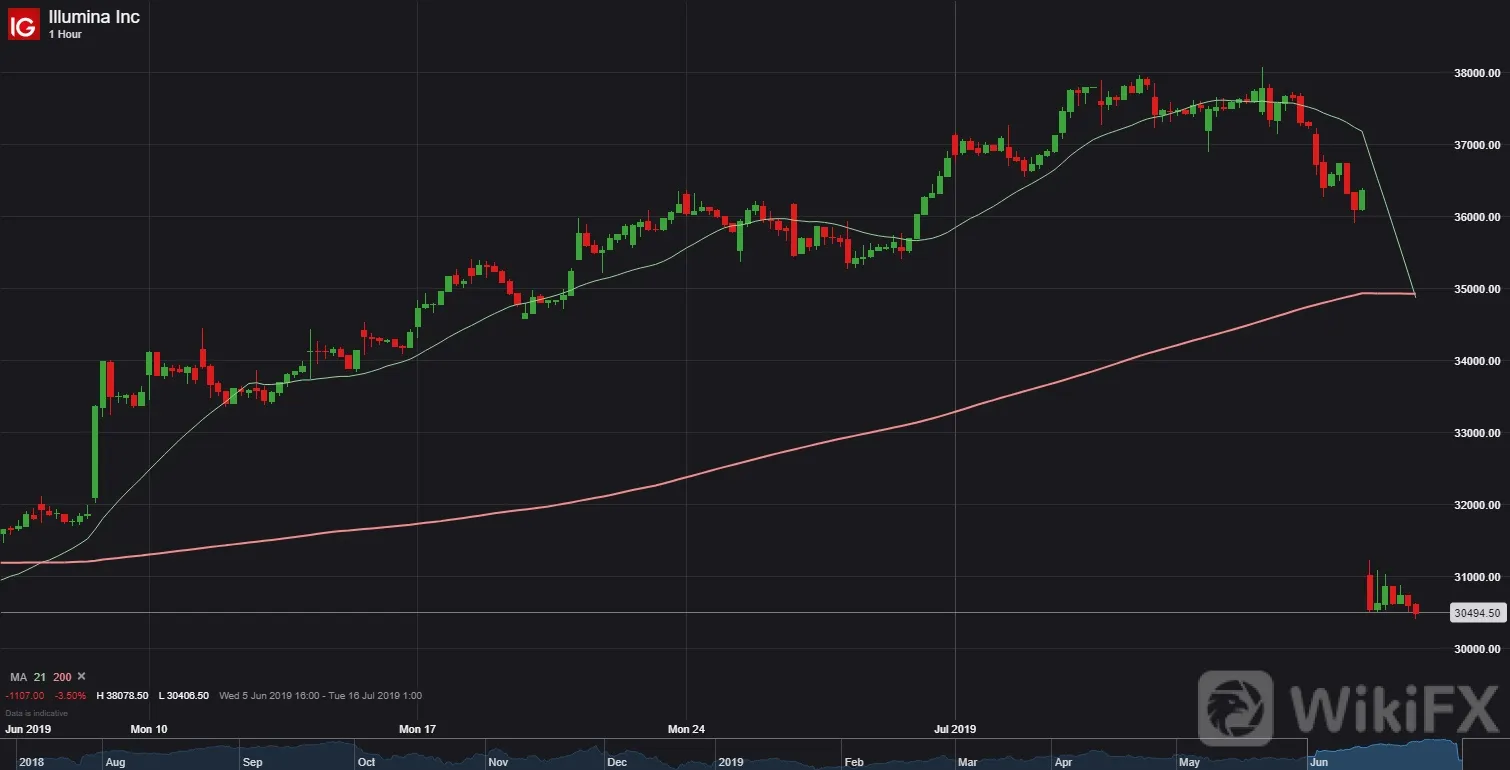Open the 1 Hour timeframe label

[x=66, y=35]
